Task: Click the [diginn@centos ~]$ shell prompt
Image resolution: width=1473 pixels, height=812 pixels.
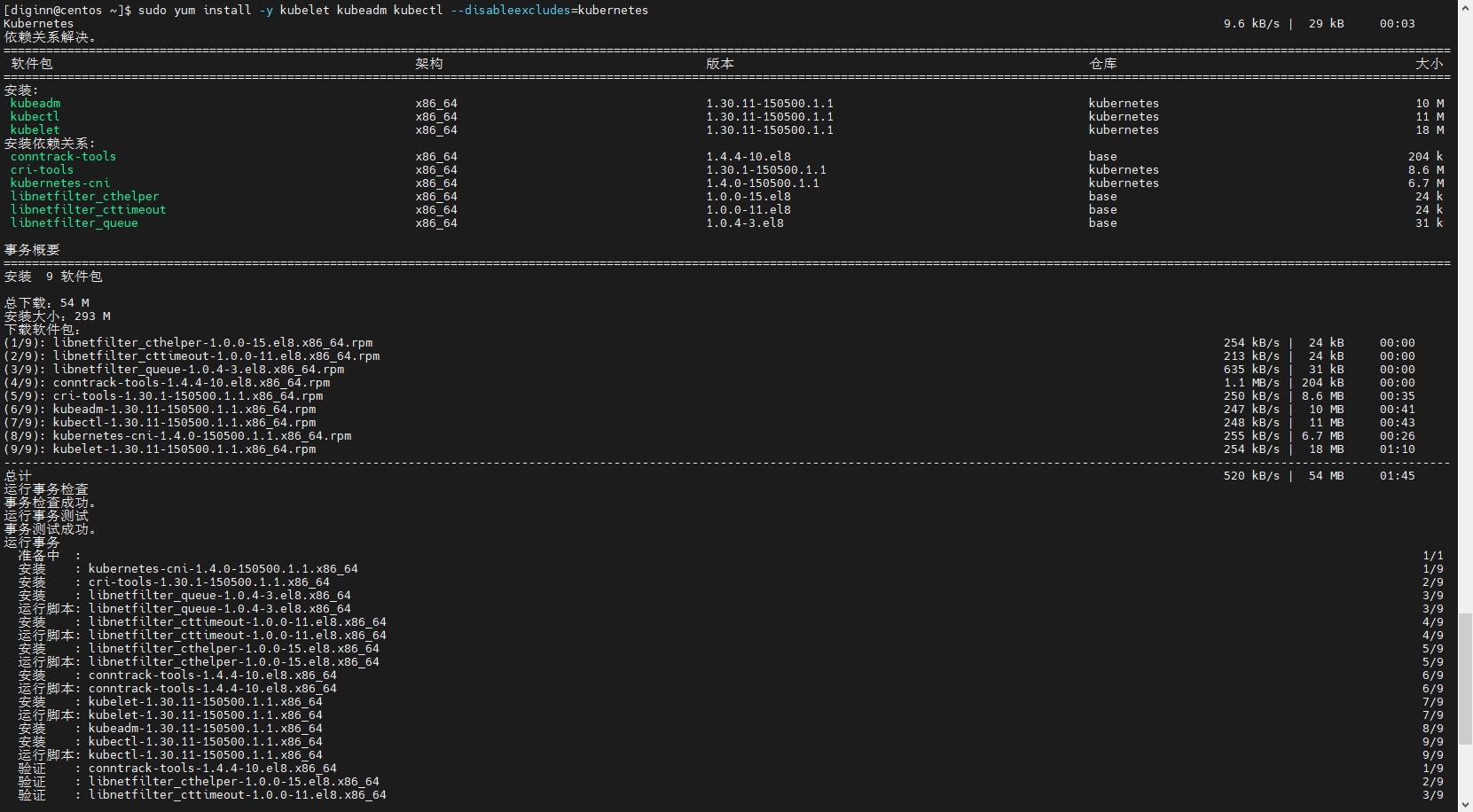Action: point(67,11)
